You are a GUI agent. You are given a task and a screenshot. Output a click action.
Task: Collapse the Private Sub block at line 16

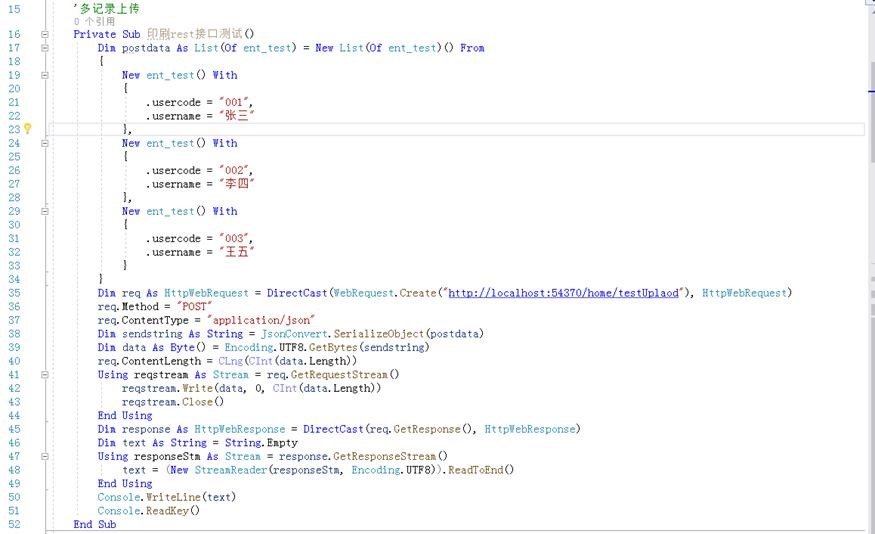[45, 35]
